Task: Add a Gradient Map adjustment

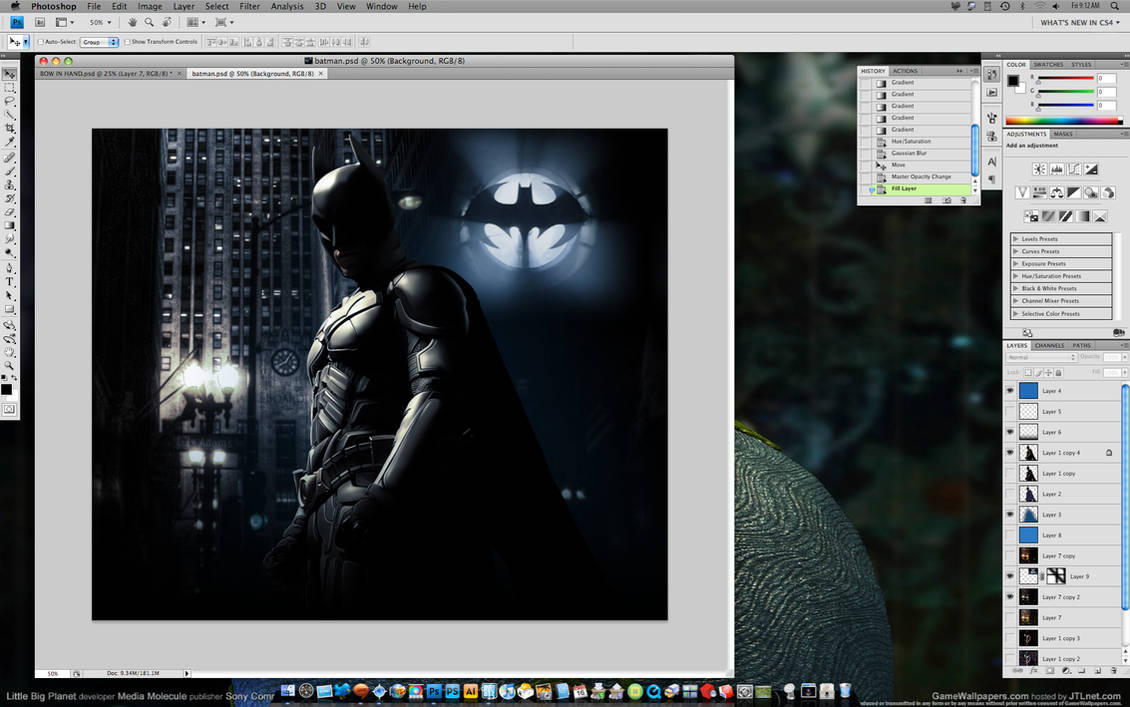Action: click(x=1083, y=216)
